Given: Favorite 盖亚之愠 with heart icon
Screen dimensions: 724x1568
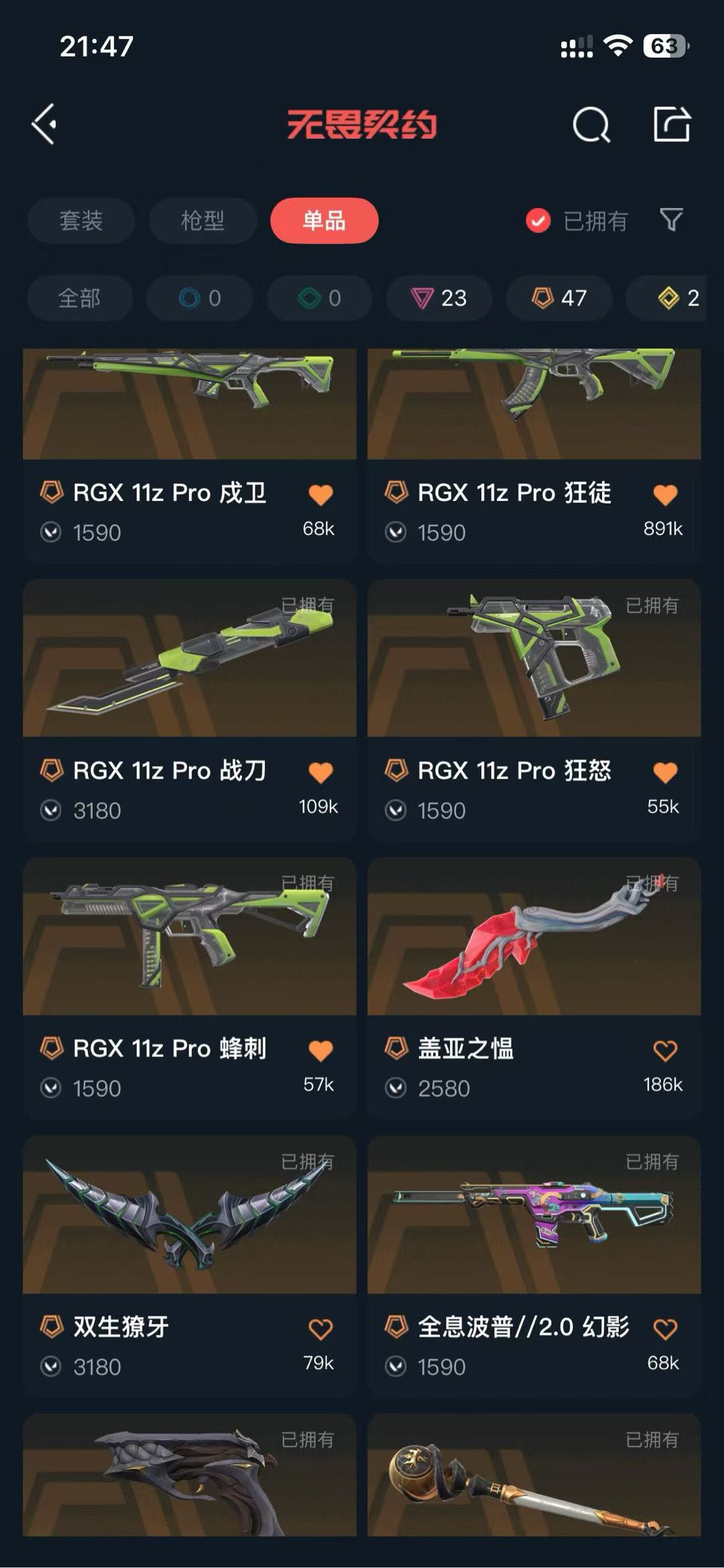Looking at the screenshot, I should click(x=665, y=1050).
